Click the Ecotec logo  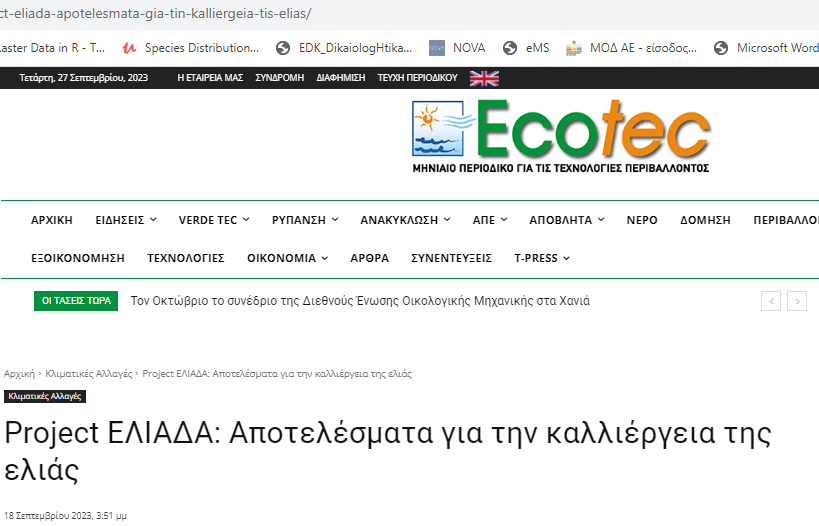tap(561, 136)
